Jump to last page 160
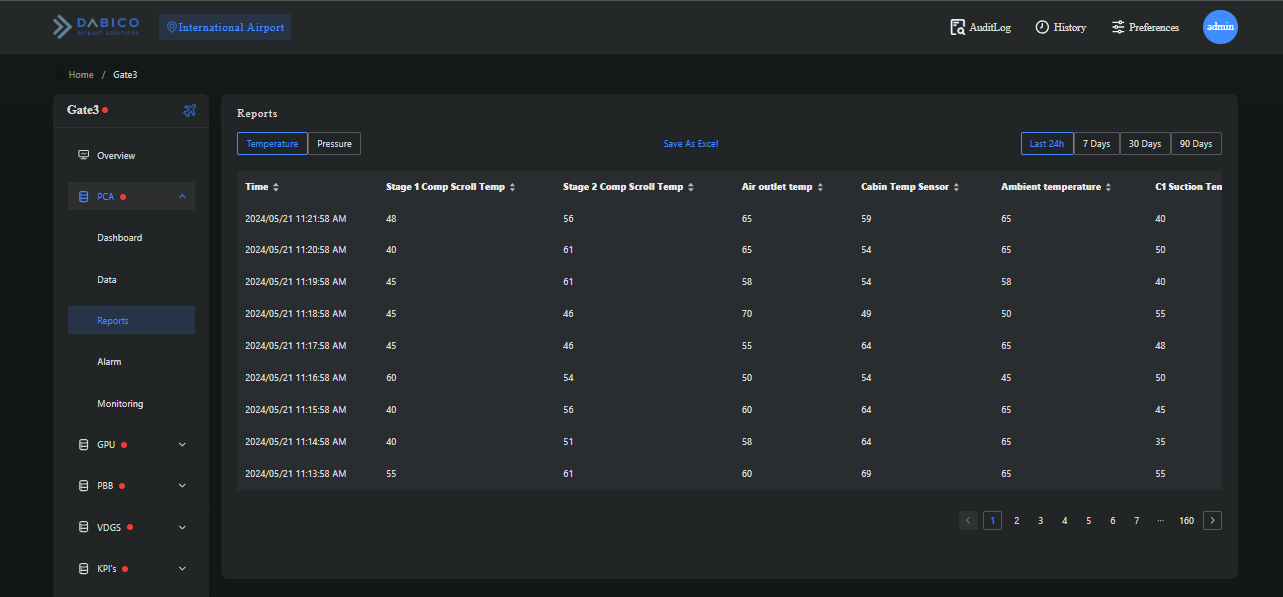 point(1186,520)
